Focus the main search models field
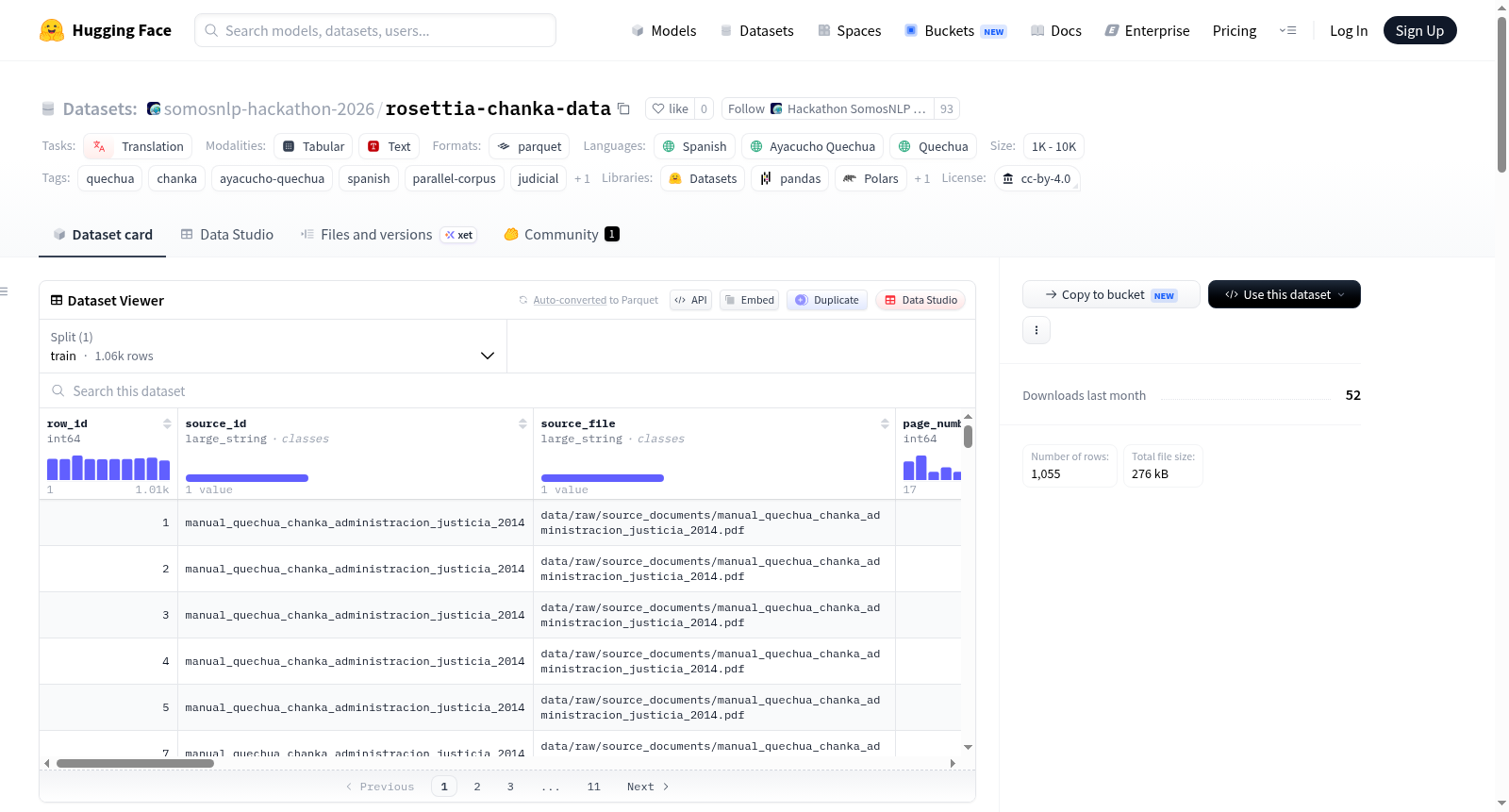Viewport: 1509px width, 812px height. 375,30
